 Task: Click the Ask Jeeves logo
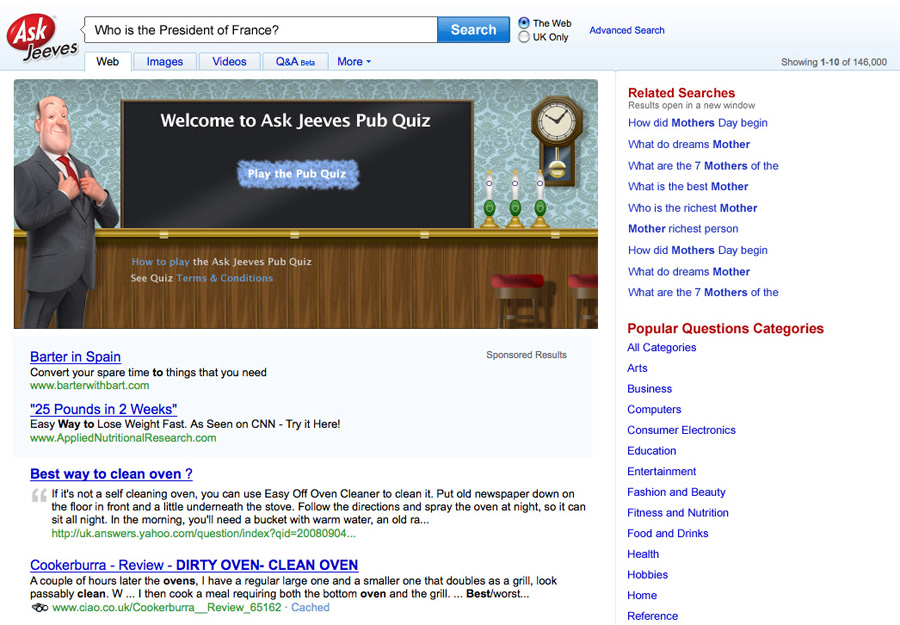pos(42,37)
